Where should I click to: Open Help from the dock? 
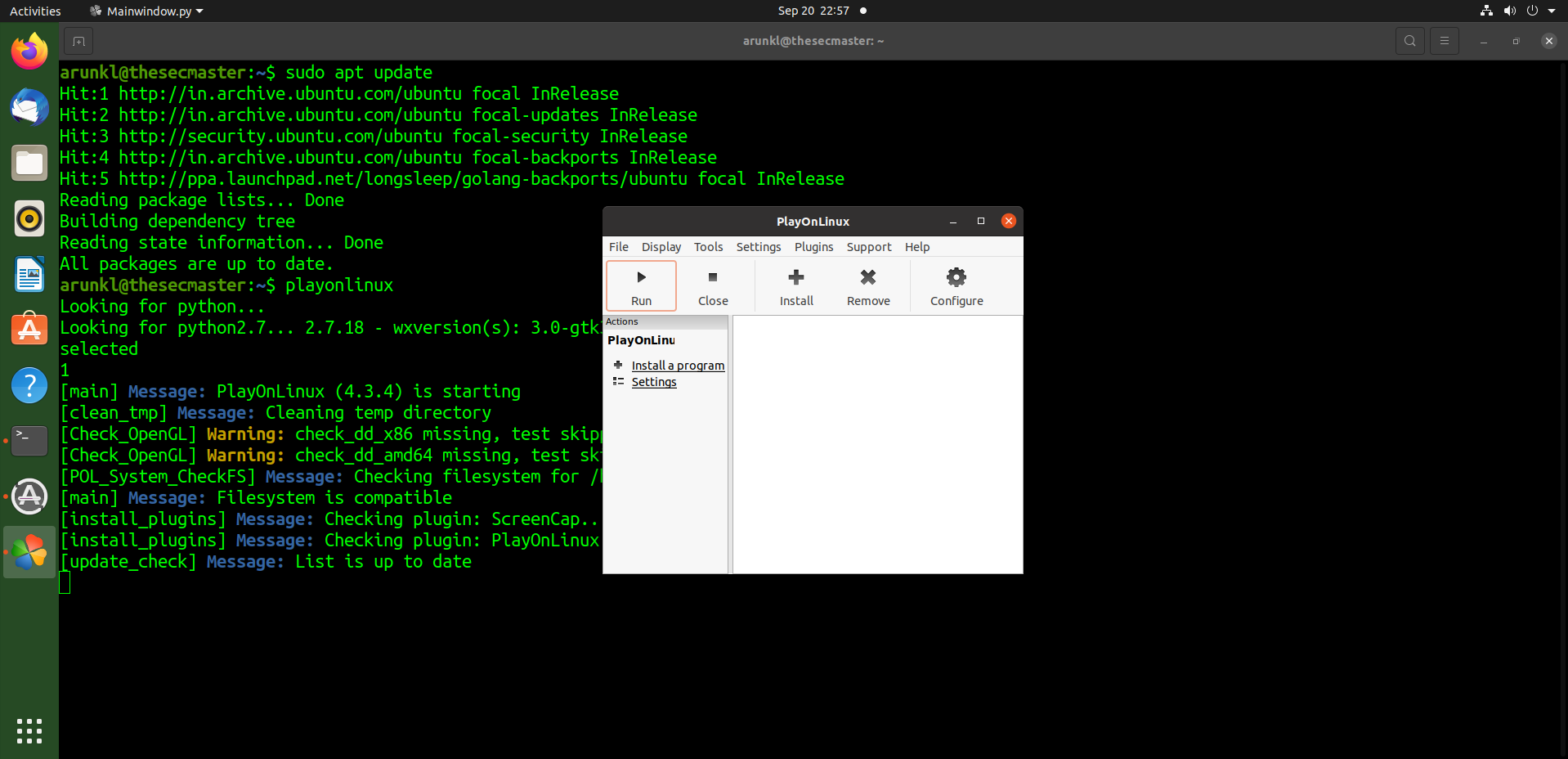pyautogui.click(x=29, y=385)
